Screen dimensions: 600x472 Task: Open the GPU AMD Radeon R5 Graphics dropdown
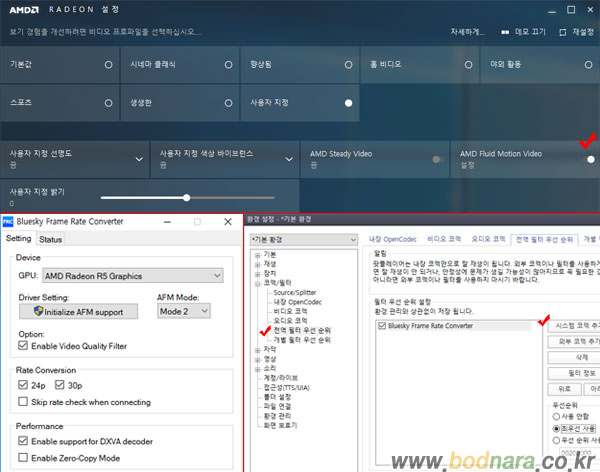coord(133,276)
